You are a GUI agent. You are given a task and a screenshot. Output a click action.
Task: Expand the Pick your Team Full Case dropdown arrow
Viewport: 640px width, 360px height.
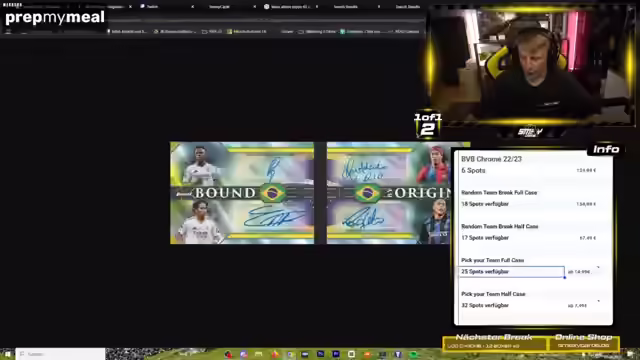[598, 267]
